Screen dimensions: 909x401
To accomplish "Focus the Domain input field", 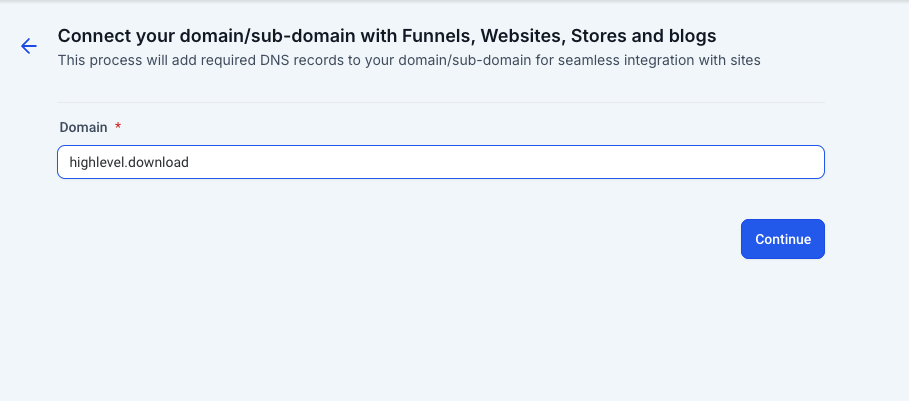I will tap(441, 162).
